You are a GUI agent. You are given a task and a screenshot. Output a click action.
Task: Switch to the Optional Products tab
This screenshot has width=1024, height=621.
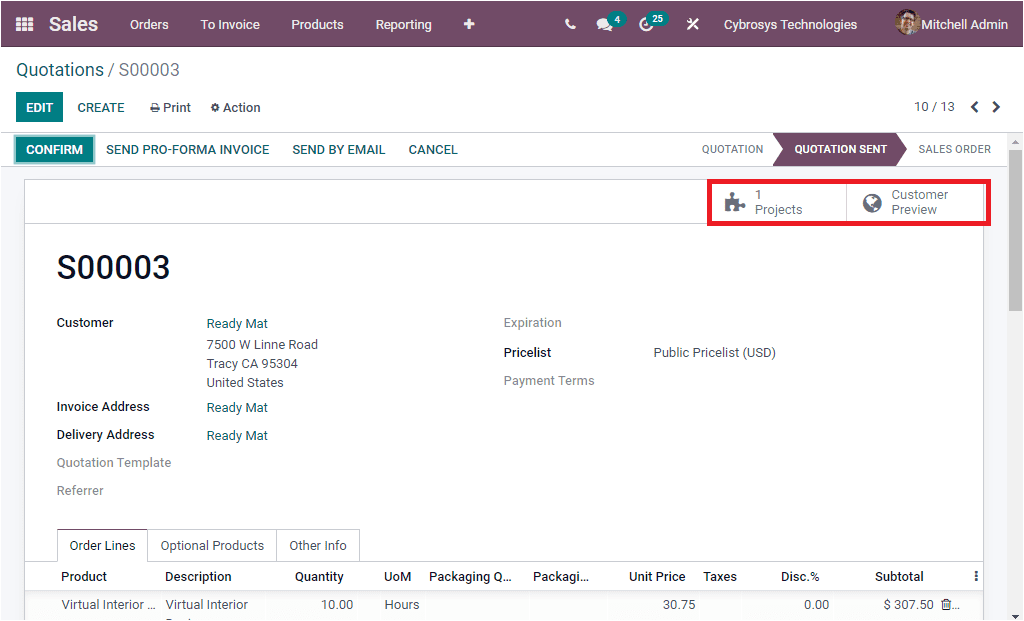pos(211,545)
